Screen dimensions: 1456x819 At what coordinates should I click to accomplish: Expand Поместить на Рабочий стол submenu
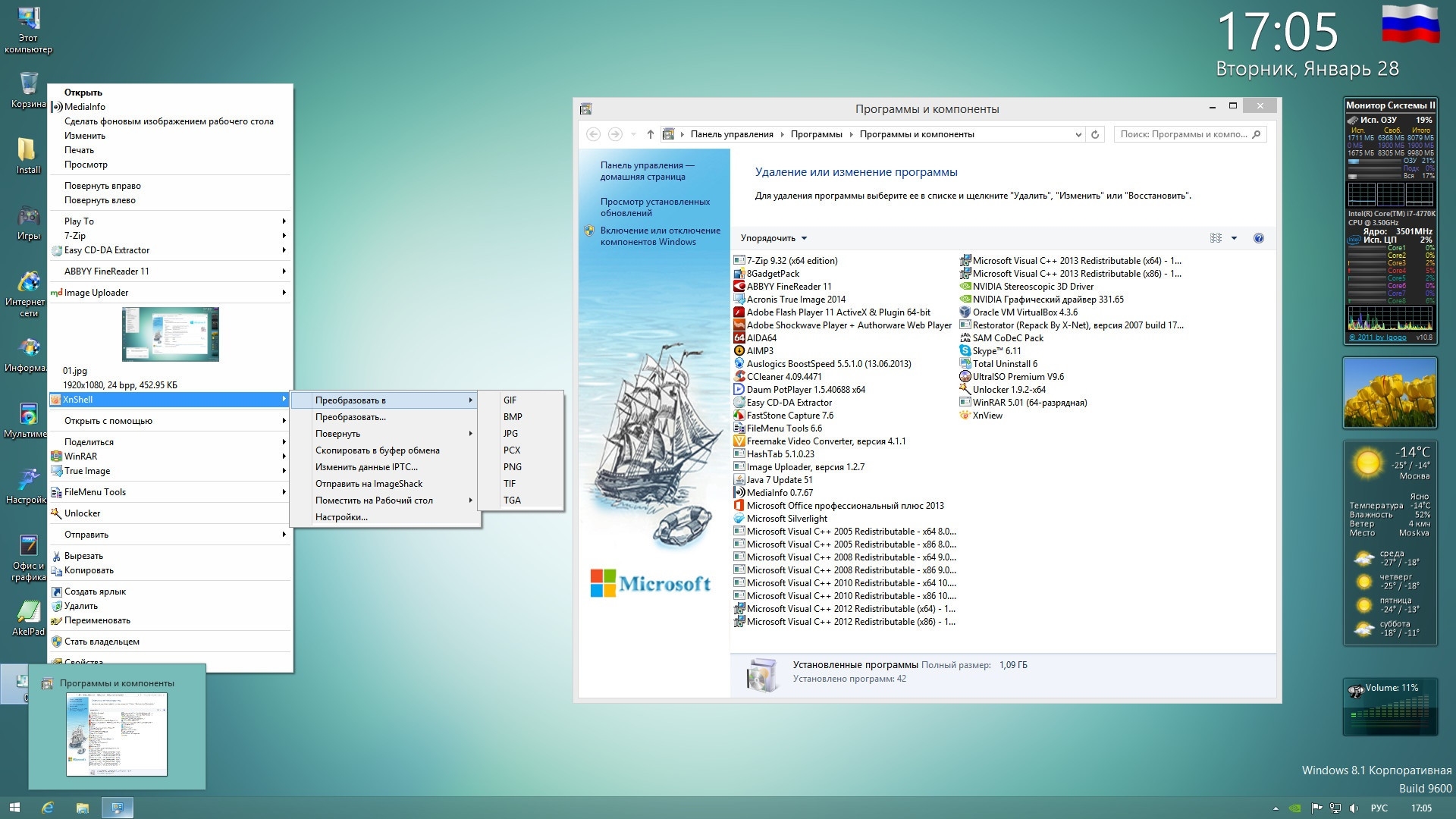(384, 500)
